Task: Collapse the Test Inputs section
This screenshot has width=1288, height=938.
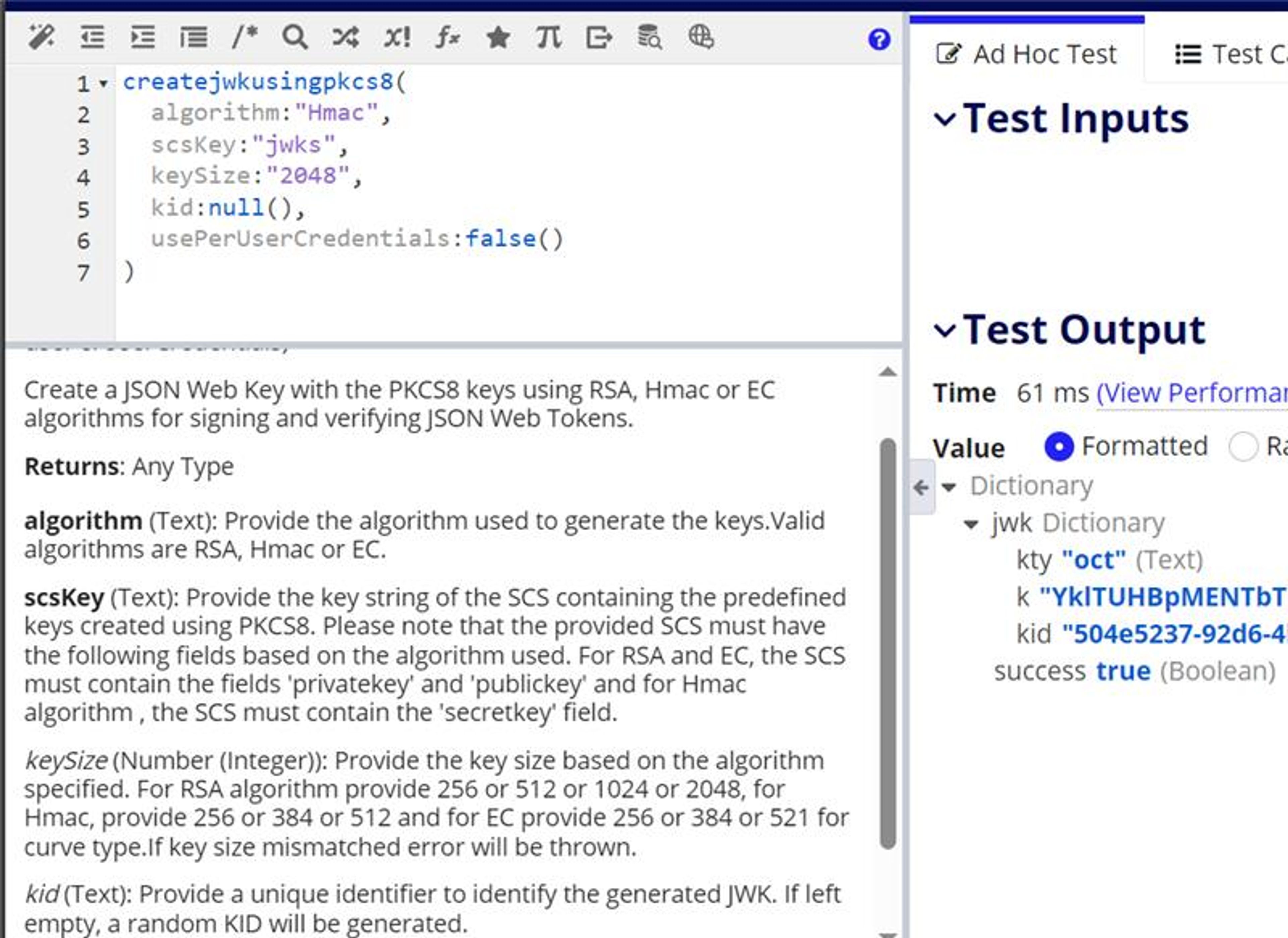Action: 944,119
